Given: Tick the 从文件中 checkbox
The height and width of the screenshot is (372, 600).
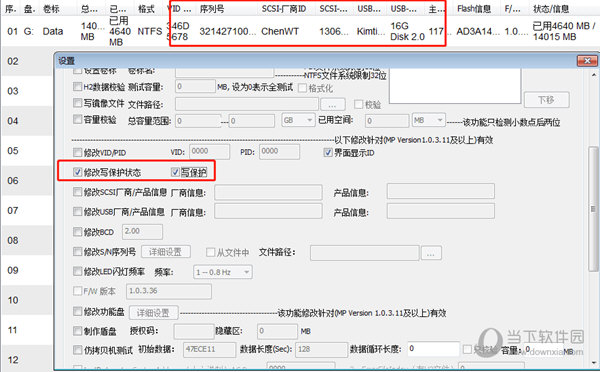Looking at the screenshot, I should (210, 252).
